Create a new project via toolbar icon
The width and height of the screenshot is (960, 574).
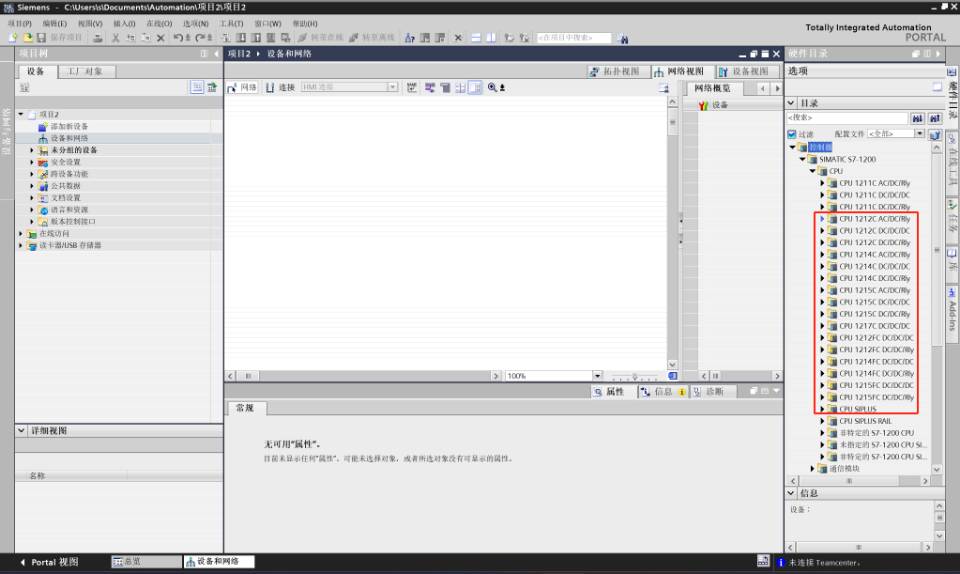[x=13, y=38]
